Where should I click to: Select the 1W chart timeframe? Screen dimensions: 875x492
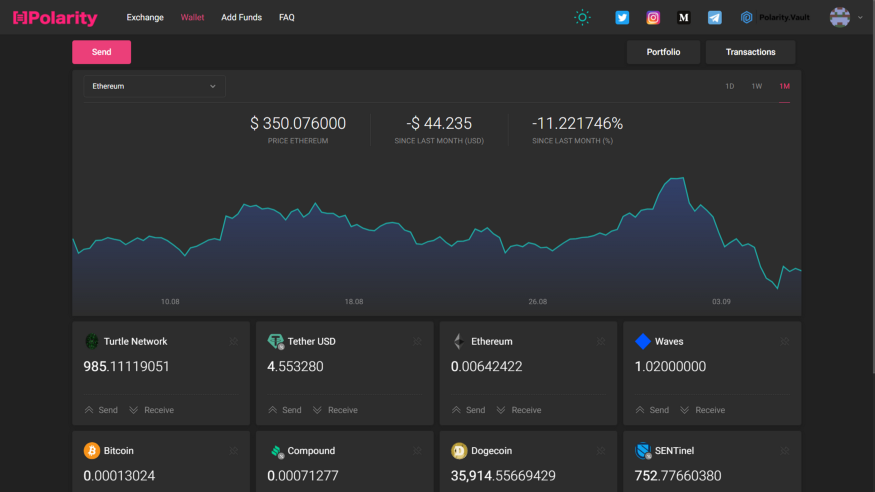(x=757, y=86)
